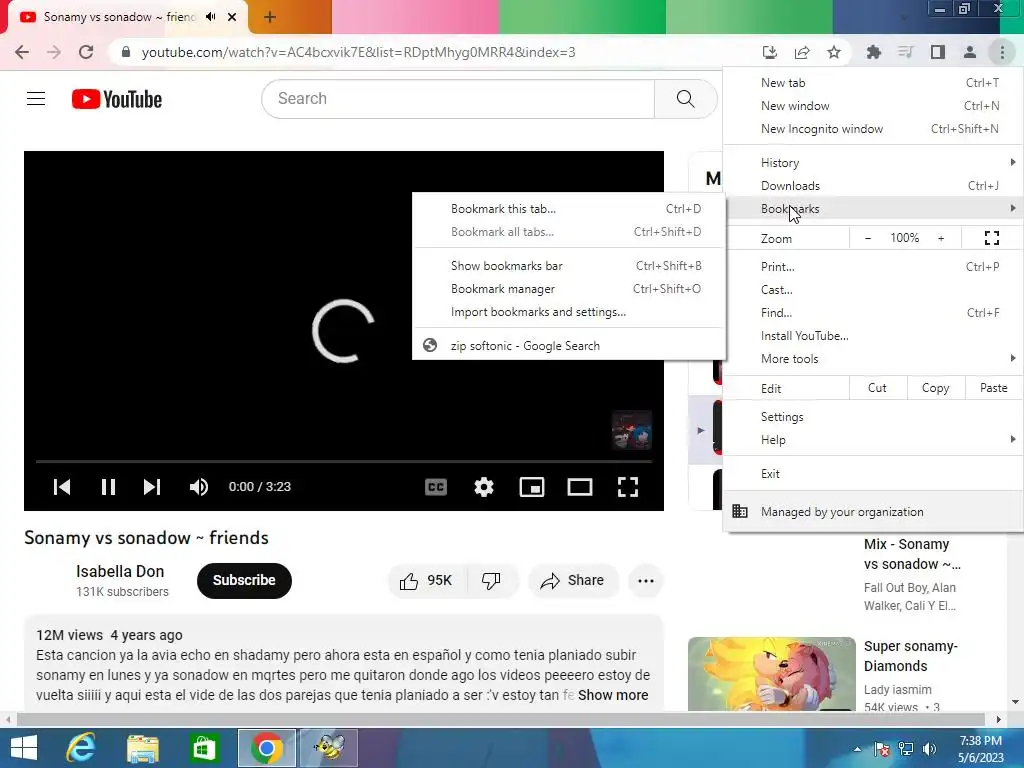Reload the YouTube page
The image size is (1024, 768).
[x=86, y=52]
